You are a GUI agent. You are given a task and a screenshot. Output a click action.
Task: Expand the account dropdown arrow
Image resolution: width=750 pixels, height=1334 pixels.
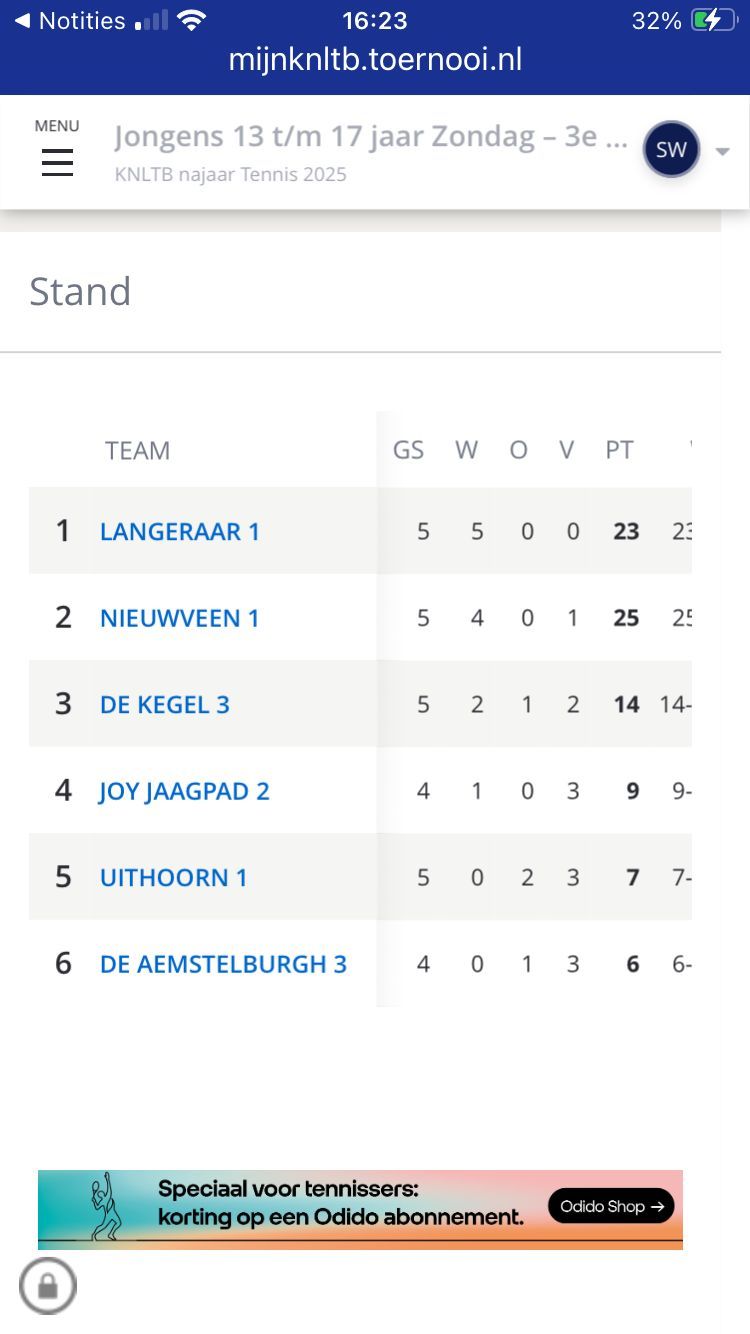coord(723,152)
